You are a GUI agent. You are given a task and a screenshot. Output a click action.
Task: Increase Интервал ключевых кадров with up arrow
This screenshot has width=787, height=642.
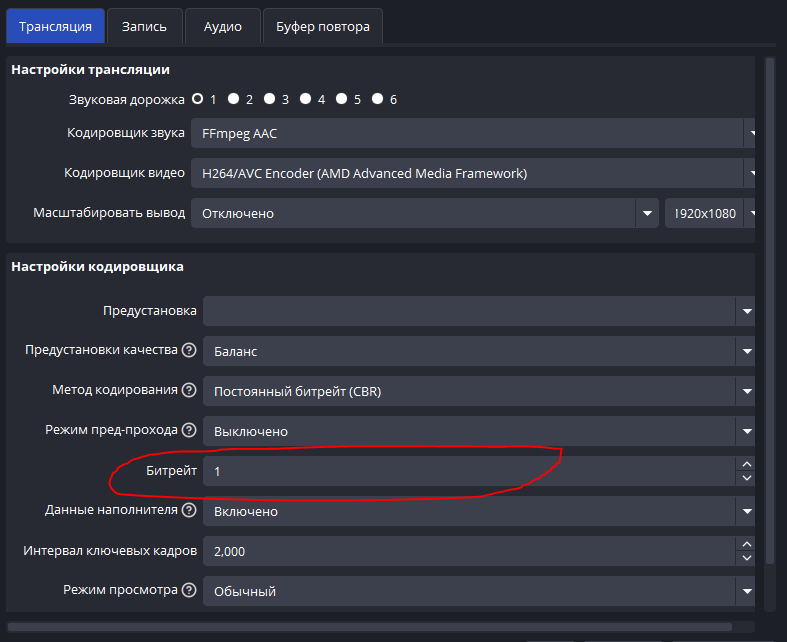tap(746, 544)
